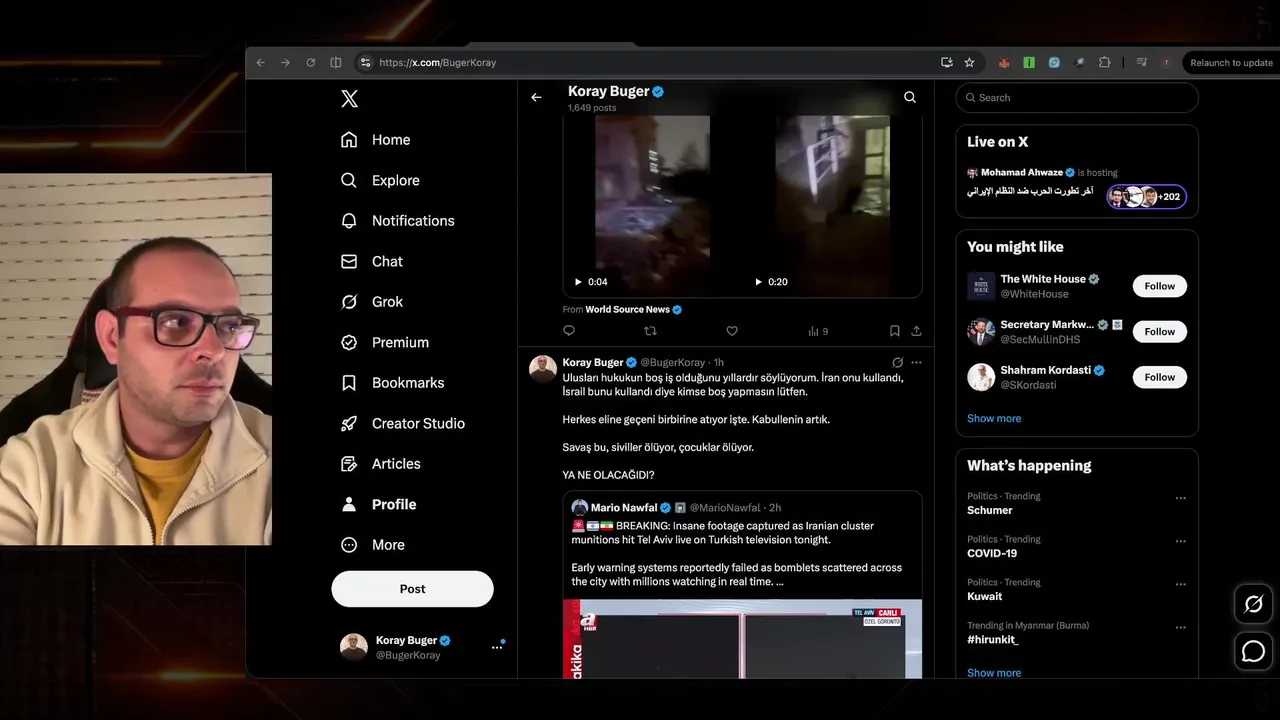The height and width of the screenshot is (720, 1280).
Task: Click the Grok icon on Koray's 1h post
Action: (897, 363)
